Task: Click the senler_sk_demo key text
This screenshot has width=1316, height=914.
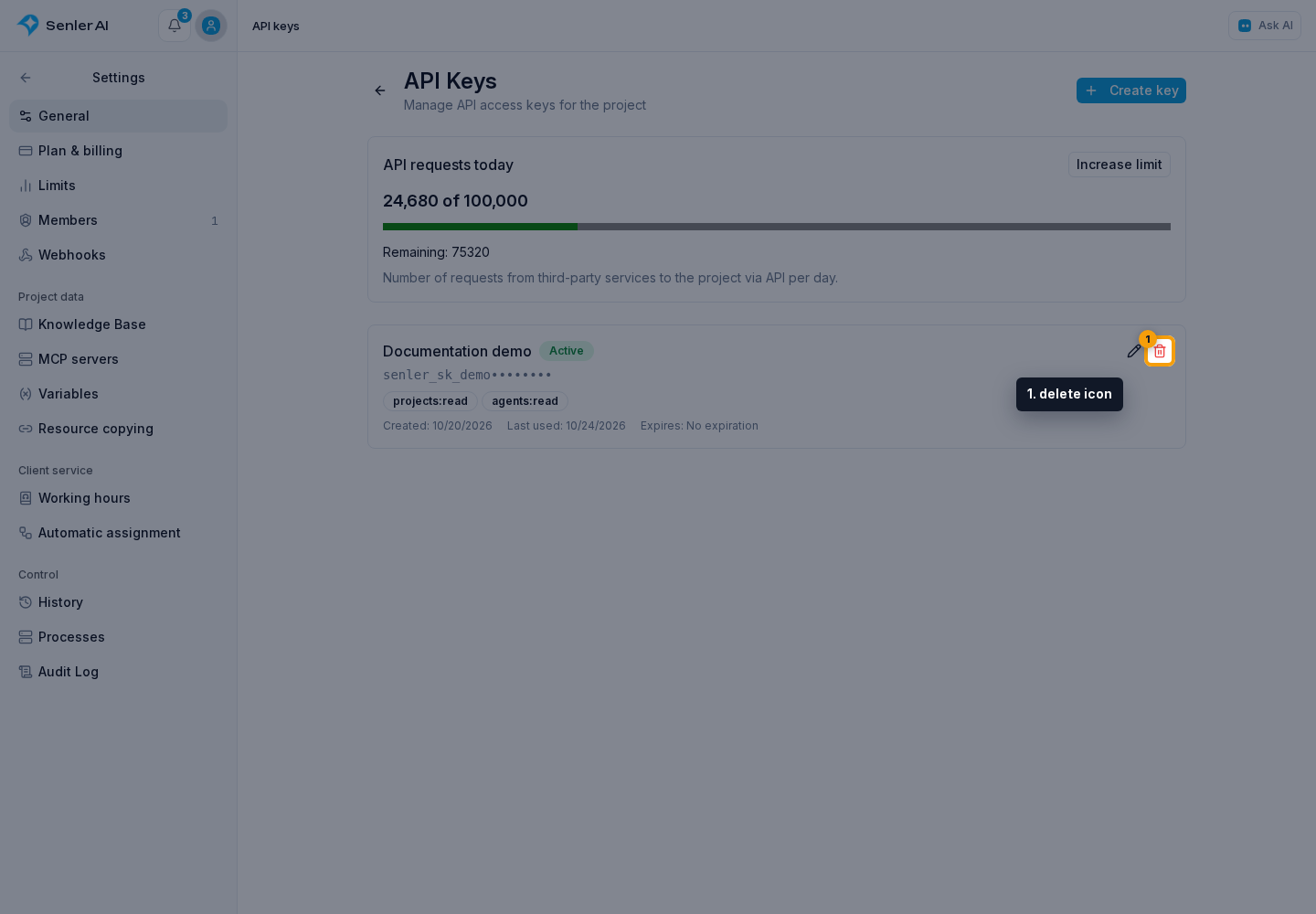Action: pyautogui.click(x=467, y=375)
